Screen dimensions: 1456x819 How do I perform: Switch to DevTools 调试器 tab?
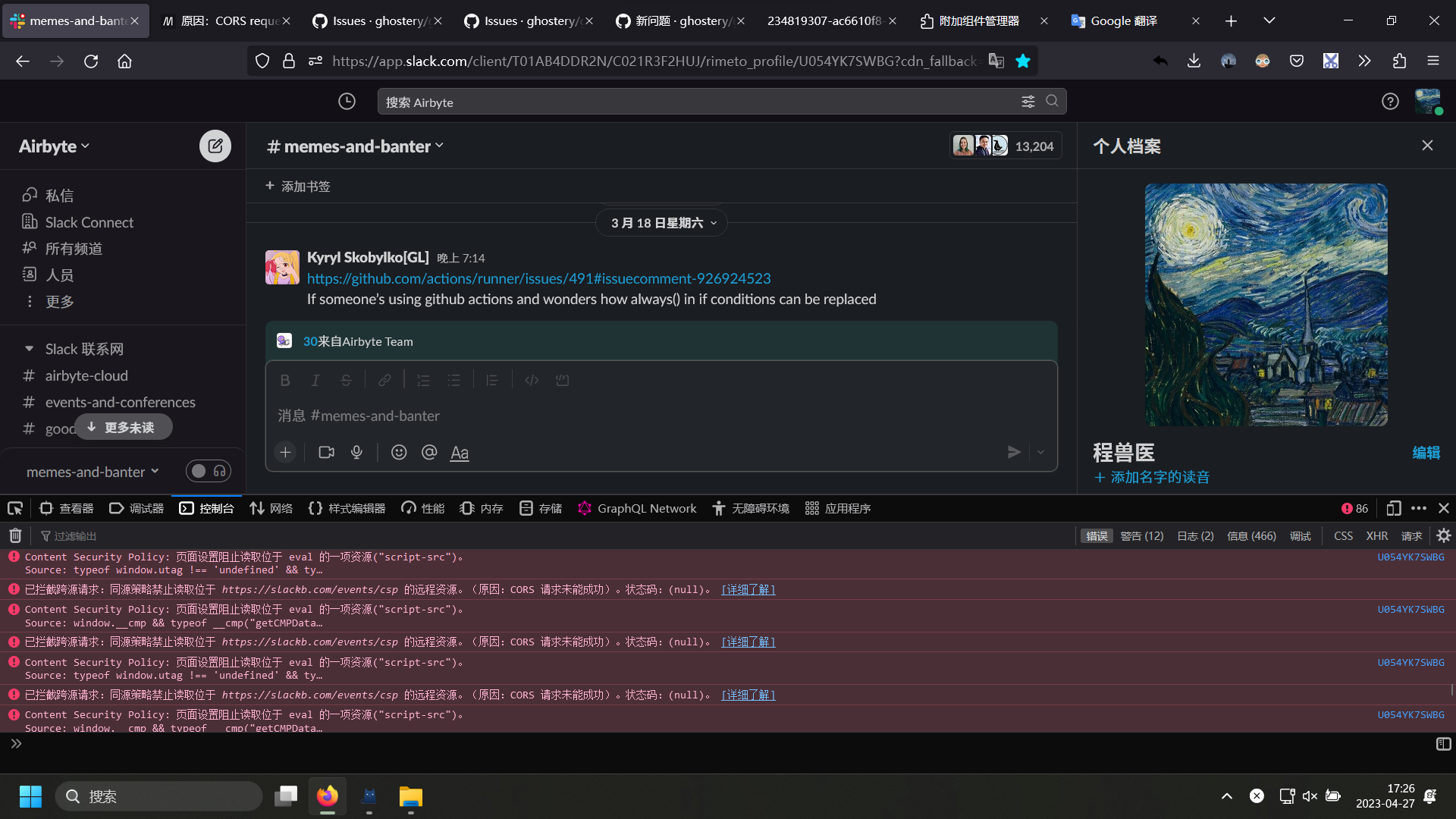click(x=136, y=508)
